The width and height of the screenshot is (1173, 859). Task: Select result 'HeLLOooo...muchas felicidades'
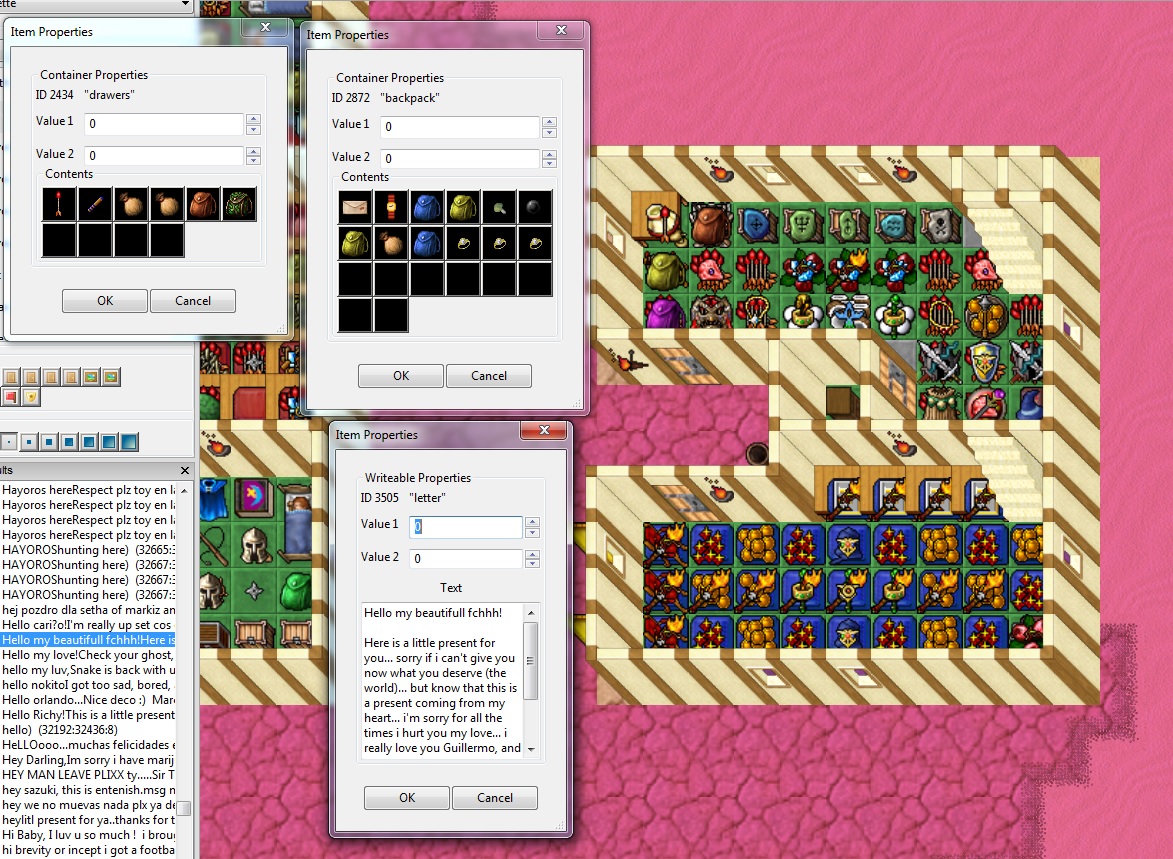(88, 745)
